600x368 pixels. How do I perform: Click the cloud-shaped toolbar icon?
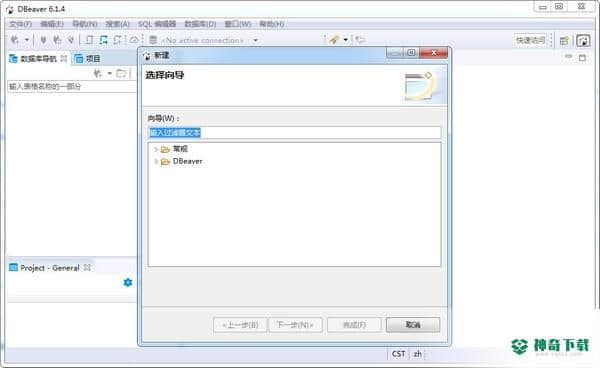pyautogui.click(x=134, y=40)
